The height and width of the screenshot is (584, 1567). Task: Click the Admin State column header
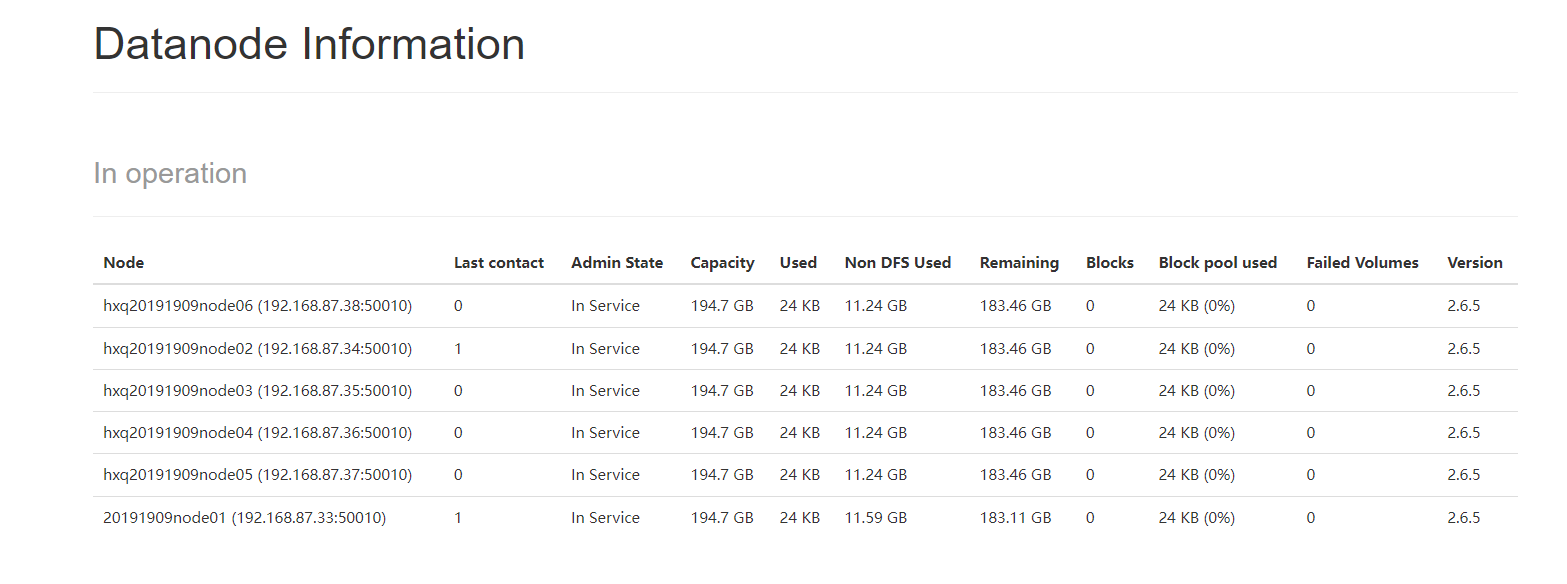[x=617, y=263]
